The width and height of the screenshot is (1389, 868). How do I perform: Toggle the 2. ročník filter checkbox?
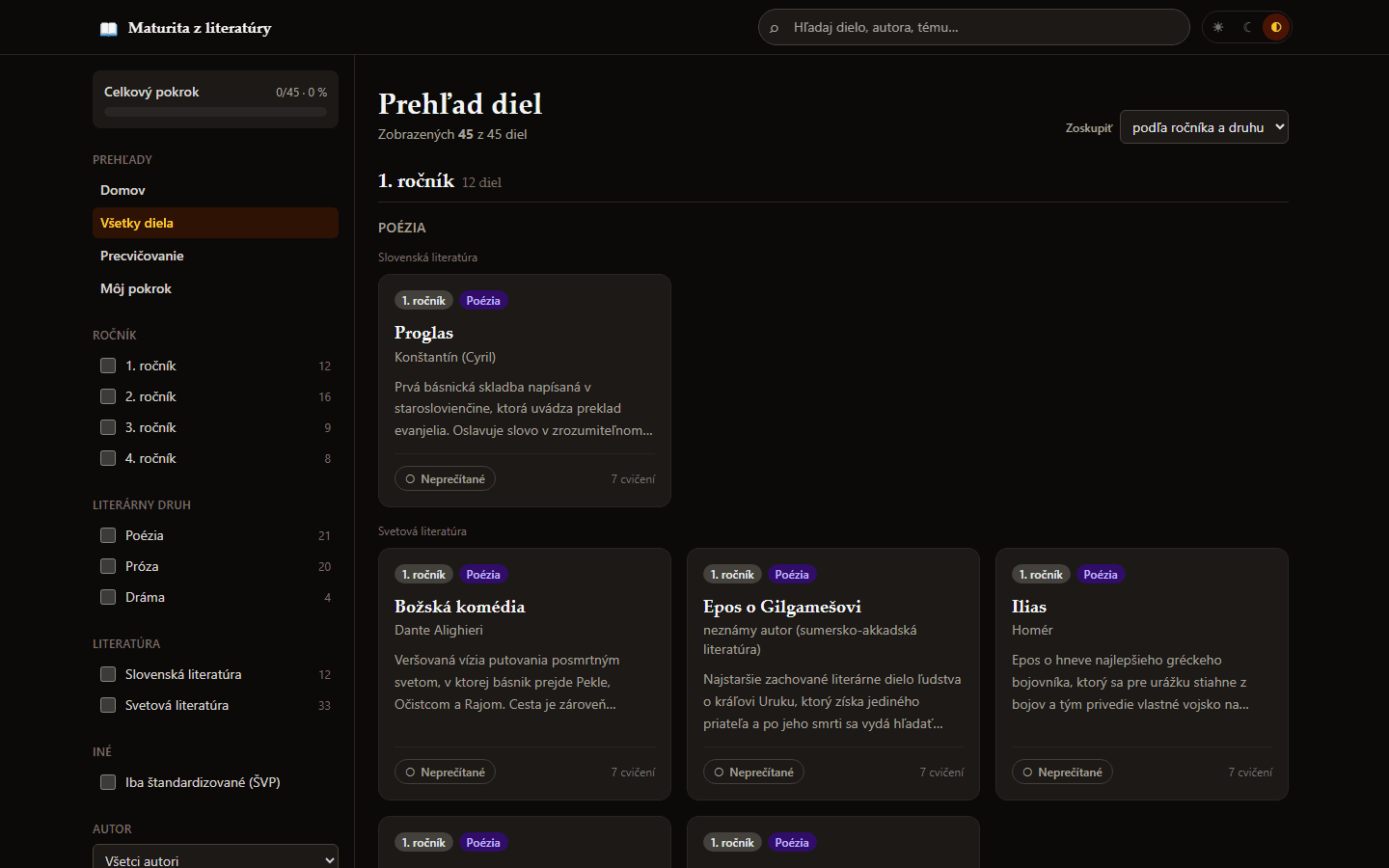[108, 396]
